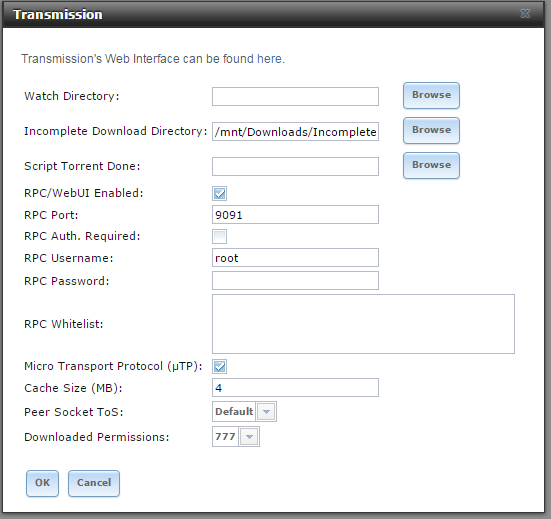
Task: Focus the Watch Directory text field
Action: (295, 96)
